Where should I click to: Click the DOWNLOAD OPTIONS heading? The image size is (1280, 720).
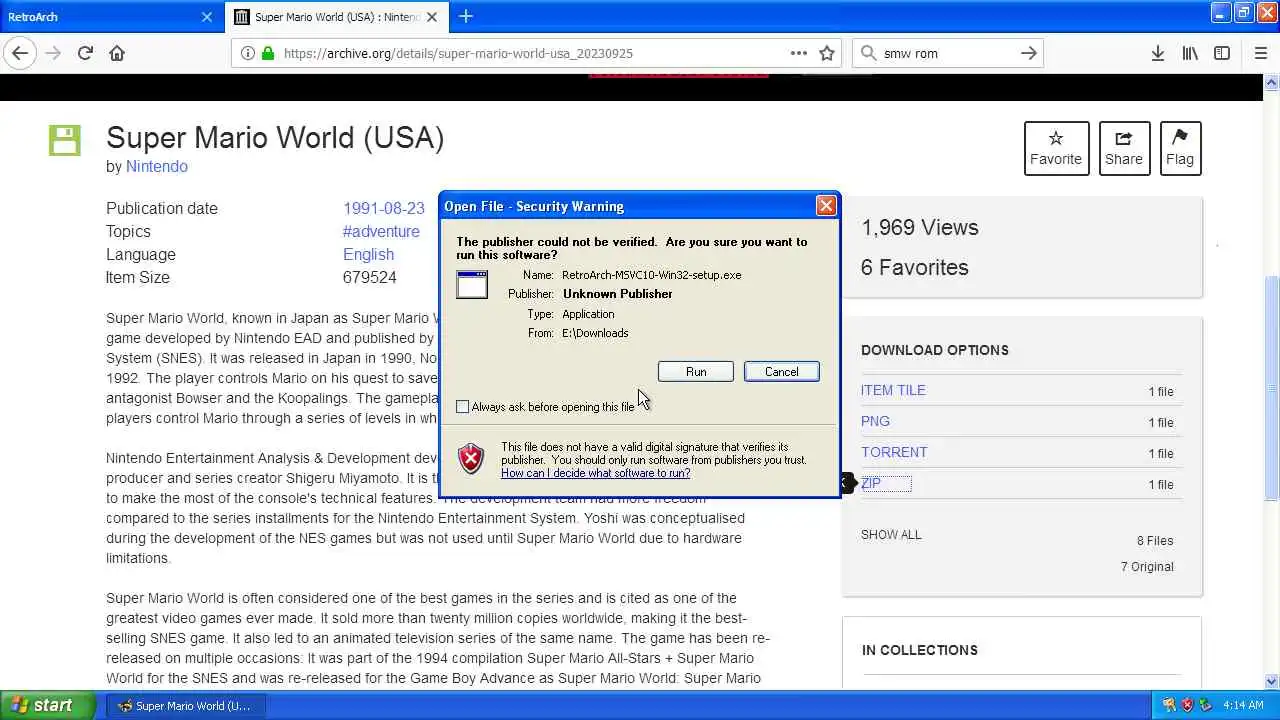(x=935, y=350)
